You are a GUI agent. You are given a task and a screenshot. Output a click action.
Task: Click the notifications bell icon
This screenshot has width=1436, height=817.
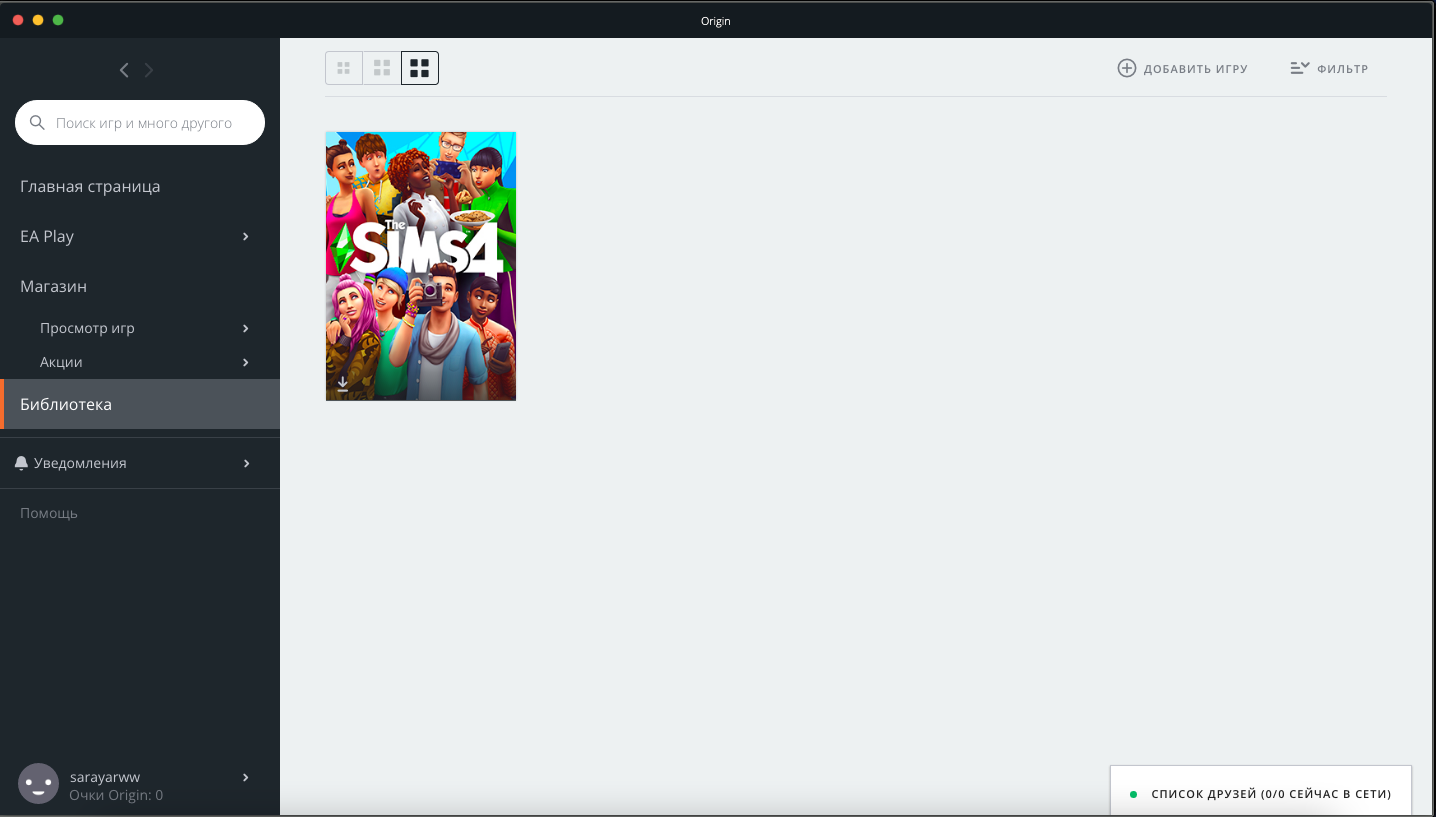pos(21,462)
